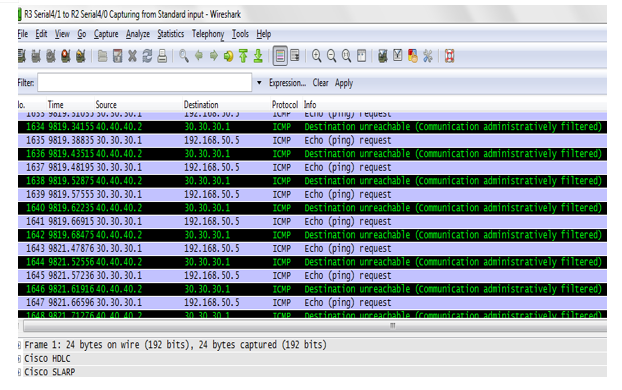Sort by Destination column header

[226, 105]
